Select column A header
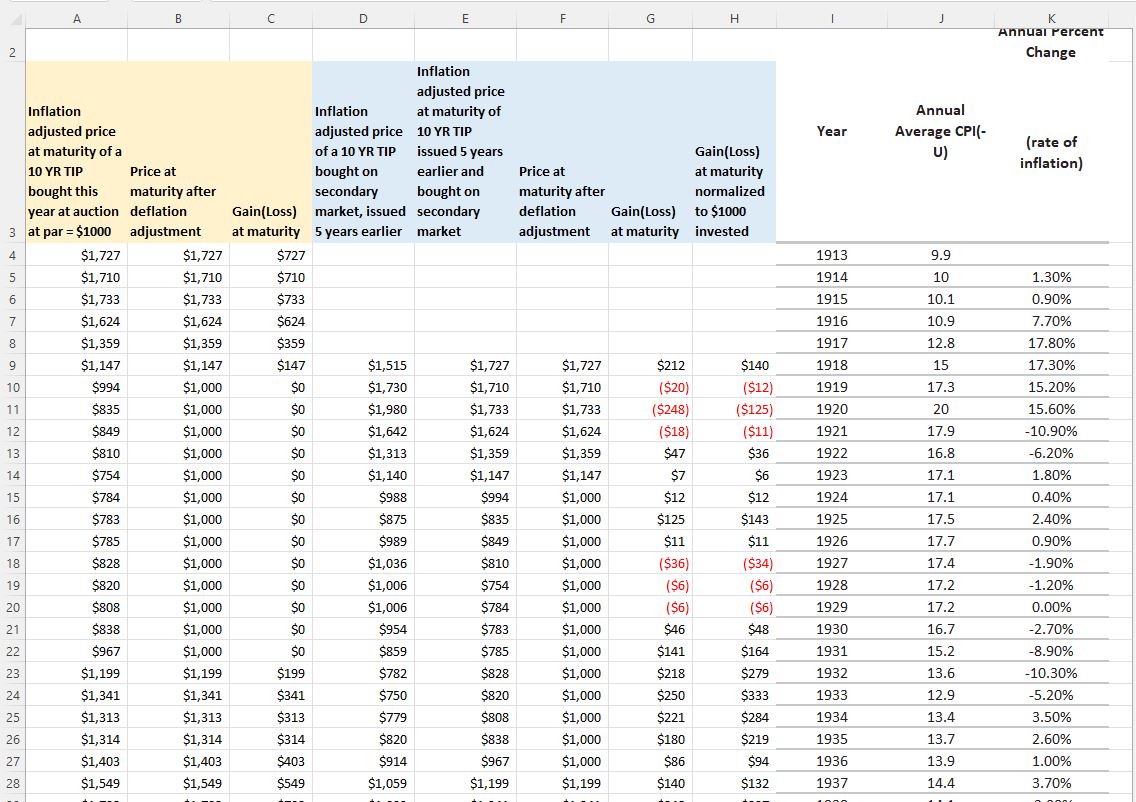The width and height of the screenshot is (1136, 802). click(77, 19)
